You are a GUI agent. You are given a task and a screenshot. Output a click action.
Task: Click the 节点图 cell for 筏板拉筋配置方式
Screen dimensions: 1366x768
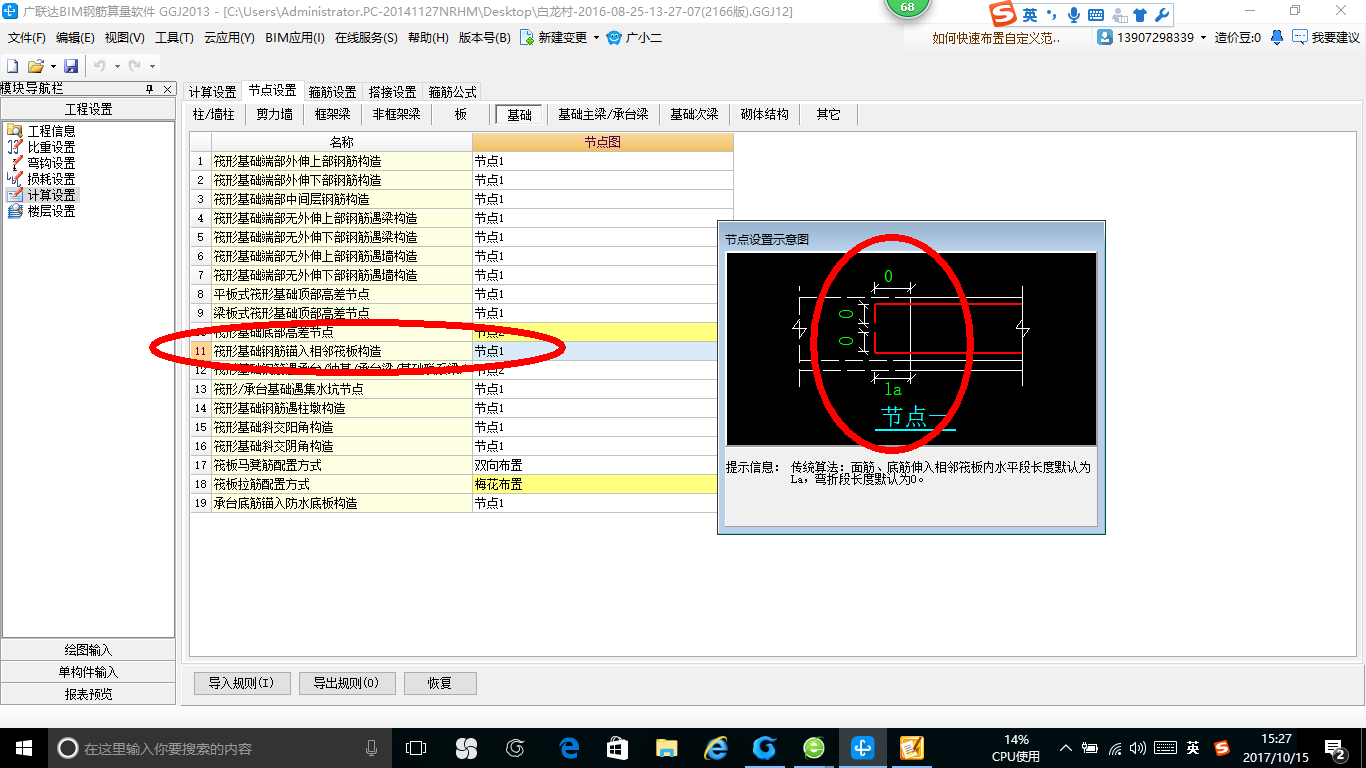(x=603, y=484)
